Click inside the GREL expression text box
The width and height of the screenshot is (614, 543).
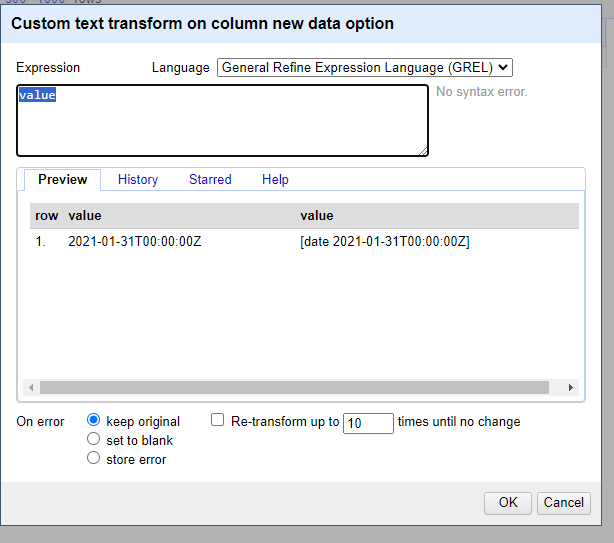(222, 121)
